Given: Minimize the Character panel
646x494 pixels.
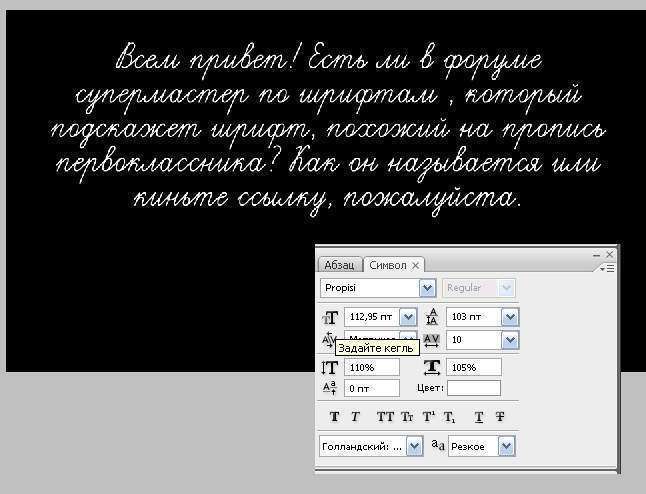Looking at the screenshot, I should click(596, 255).
